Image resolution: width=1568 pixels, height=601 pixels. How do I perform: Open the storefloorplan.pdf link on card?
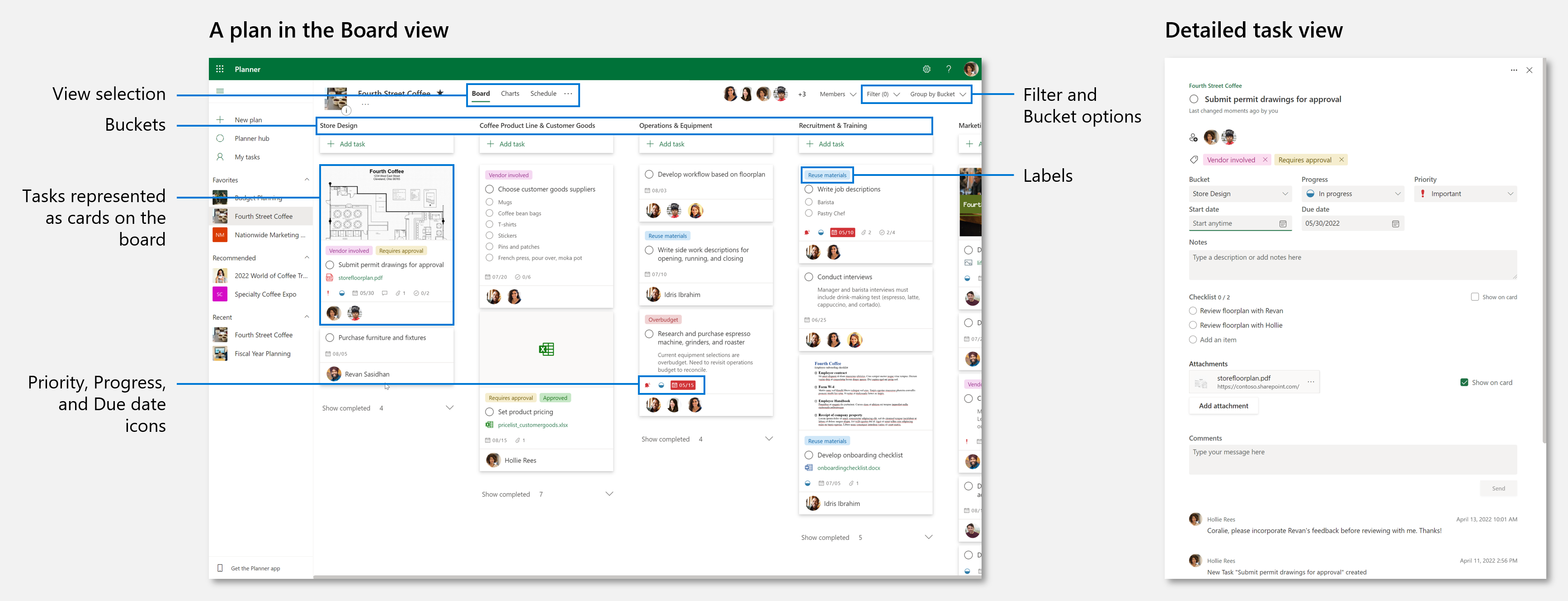pos(360,278)
